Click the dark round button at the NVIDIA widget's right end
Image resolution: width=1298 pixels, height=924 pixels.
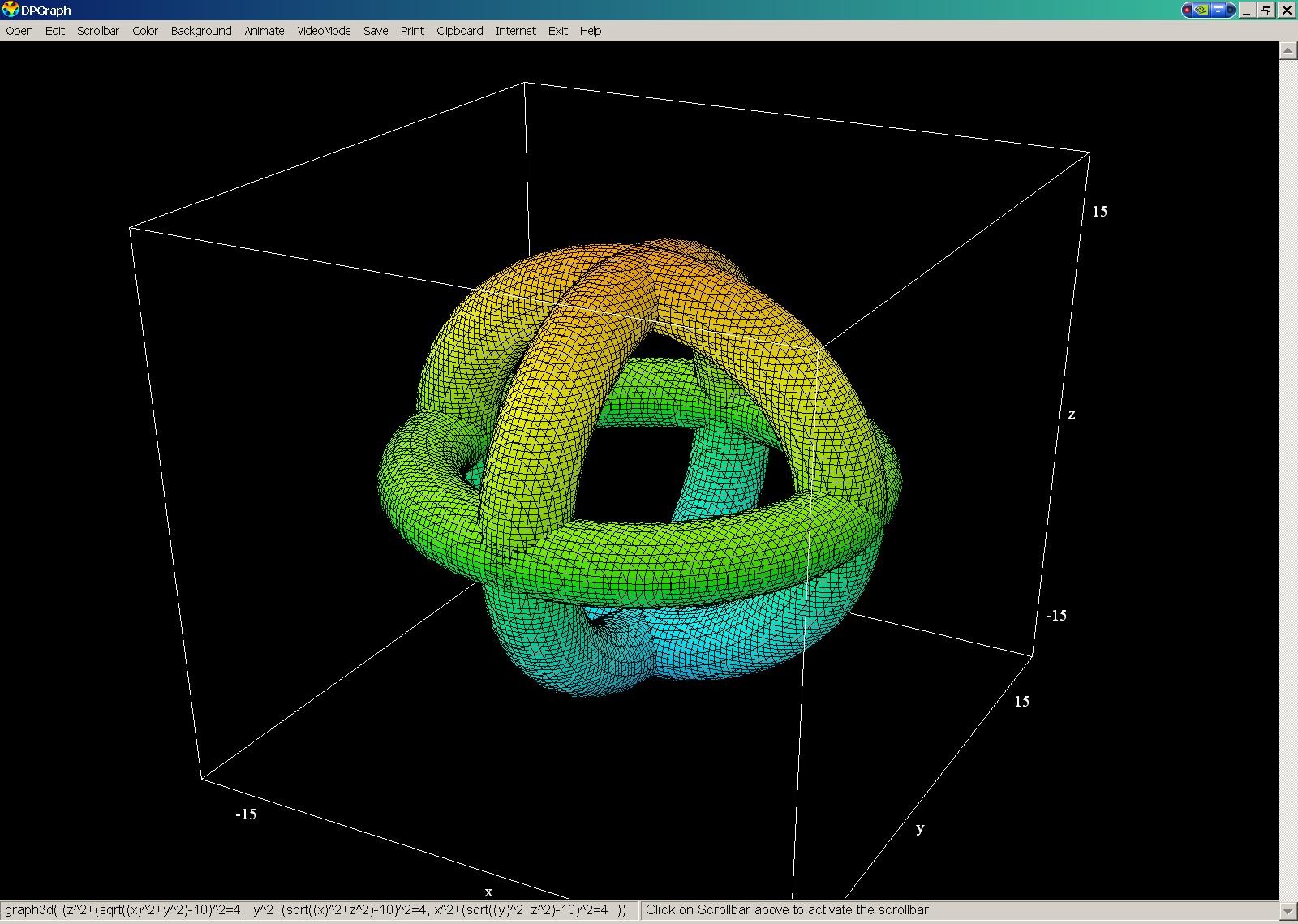pos(1231,11)
